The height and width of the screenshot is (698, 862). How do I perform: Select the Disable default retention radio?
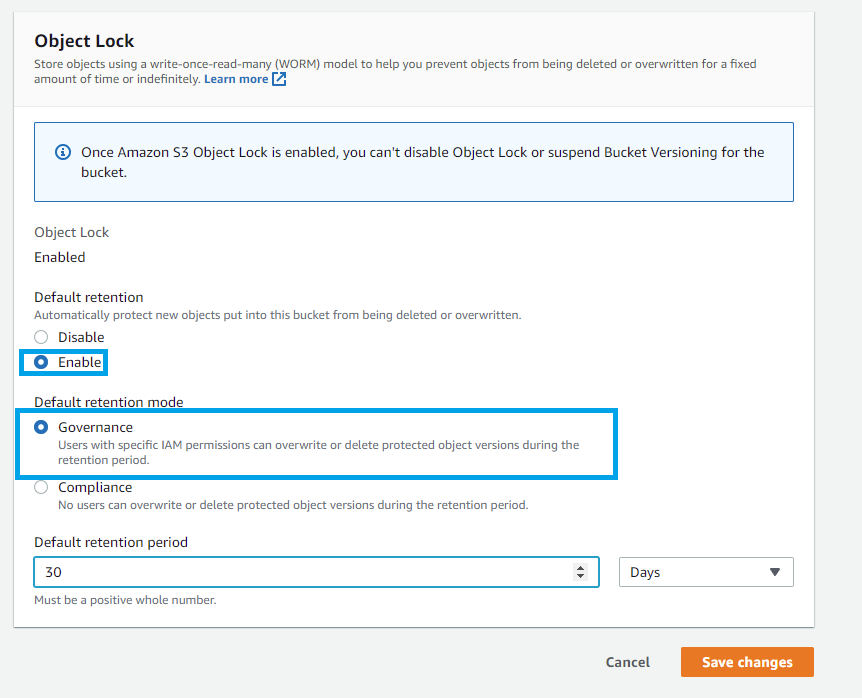(41, 337)
